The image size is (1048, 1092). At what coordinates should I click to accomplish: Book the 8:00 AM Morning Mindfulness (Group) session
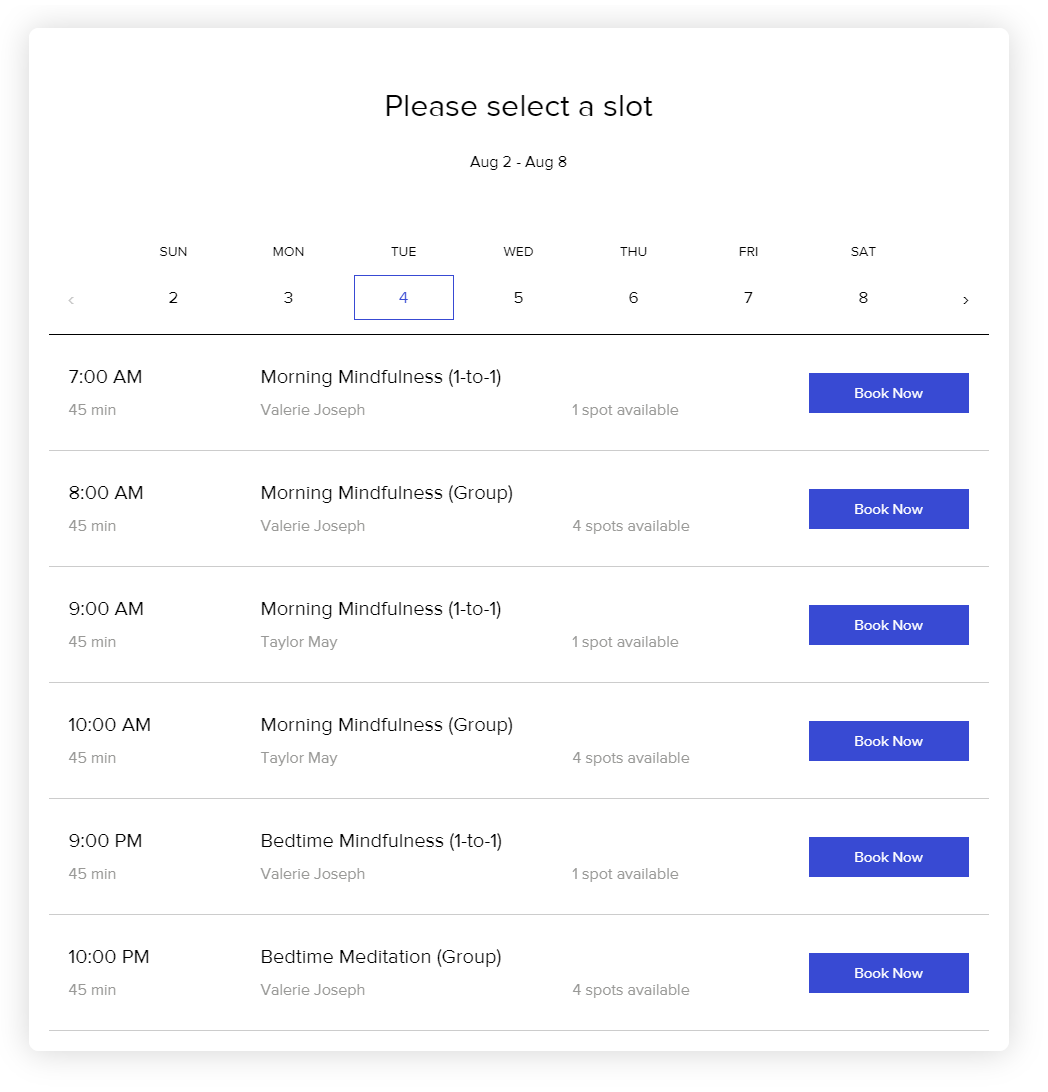[x=888, y=509]
